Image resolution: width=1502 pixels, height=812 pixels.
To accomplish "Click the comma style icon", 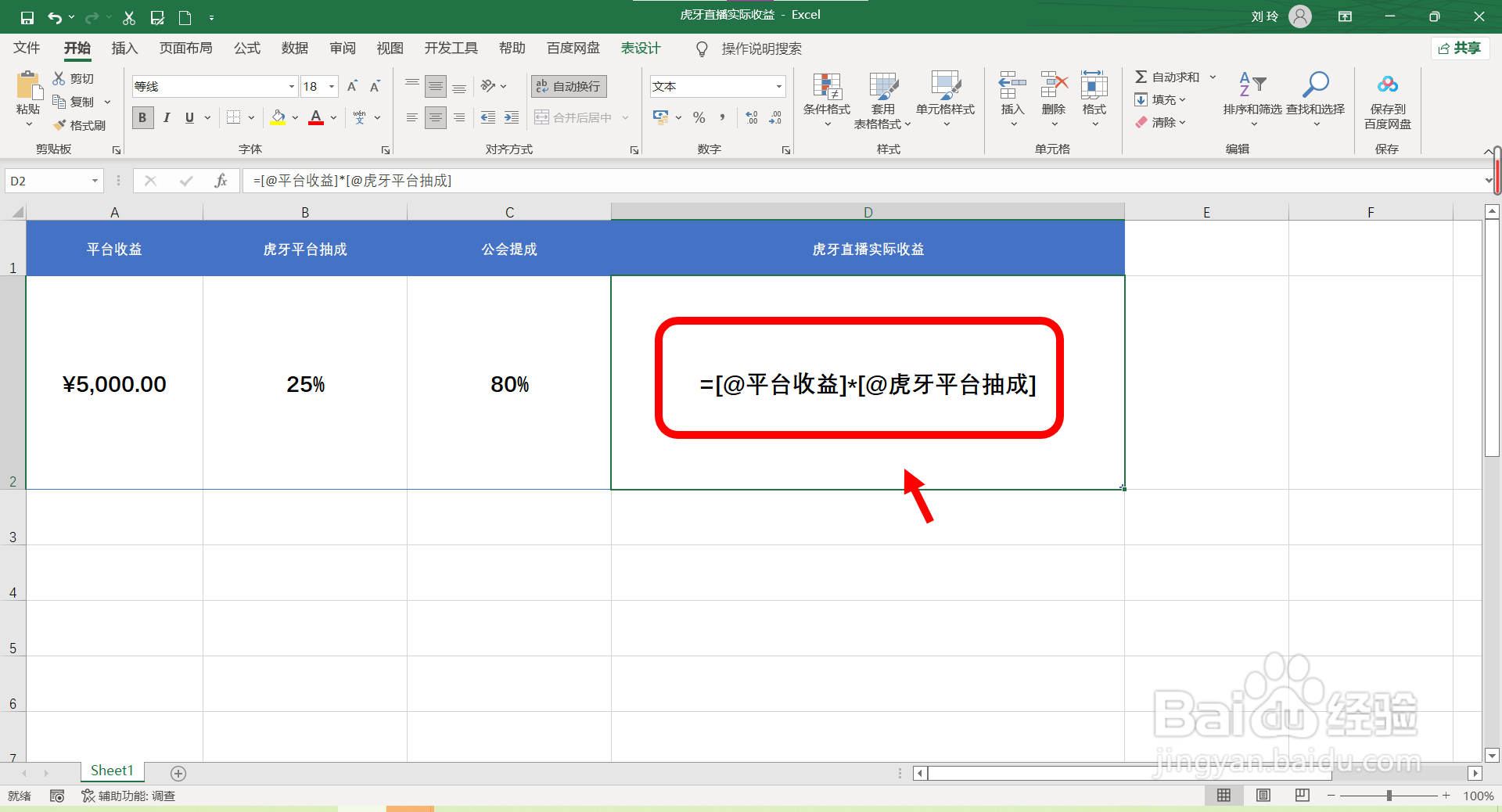I will click(722, 117).
